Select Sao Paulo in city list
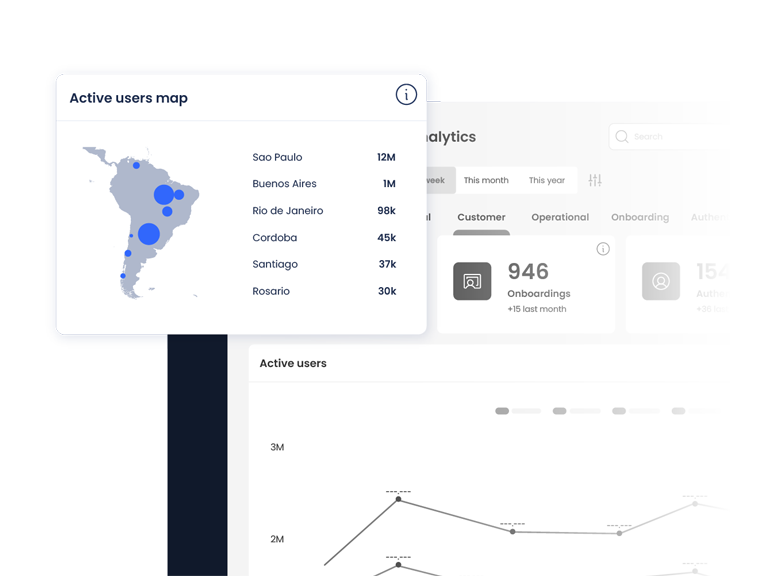The height and width of the screenshot is (576, 768). (277, 157)
